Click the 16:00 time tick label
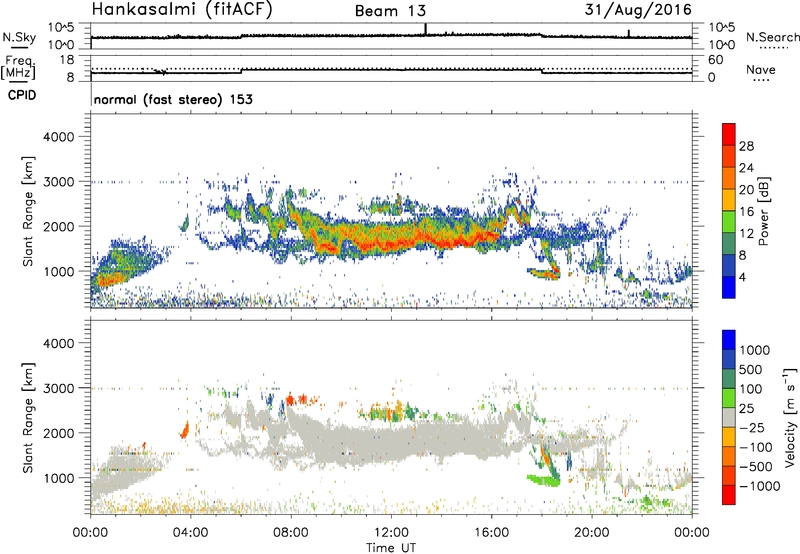The width and height of the screenshot is (800, 554). pos(491,533)
